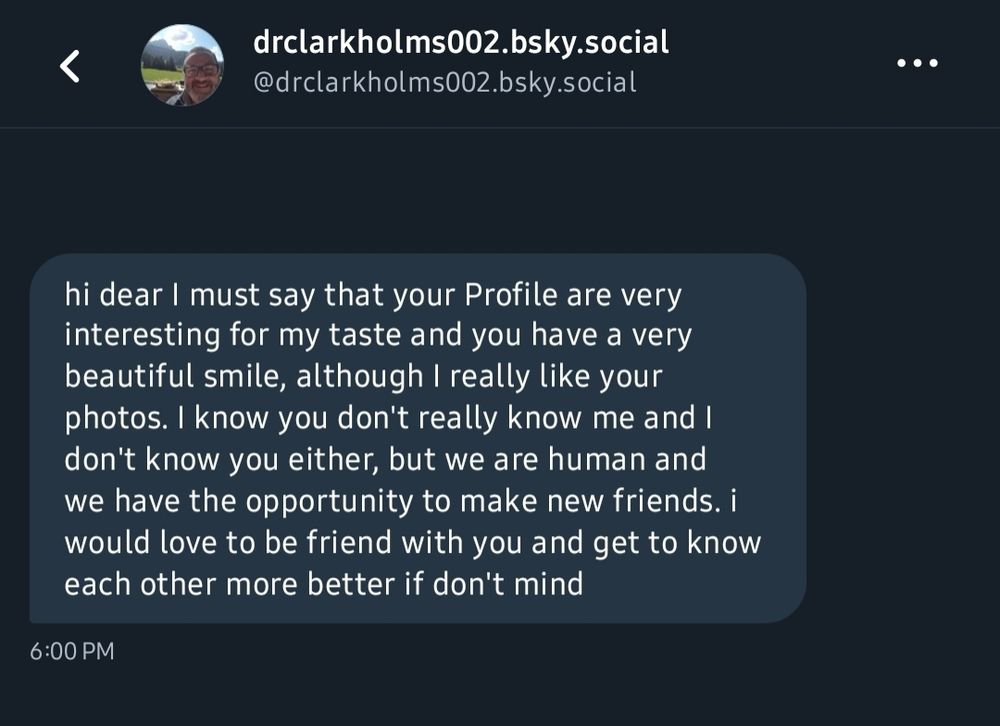Screen dimensions: 1000x726
Task: Select the message line starting "hi dear"
Action: (372, 296)
